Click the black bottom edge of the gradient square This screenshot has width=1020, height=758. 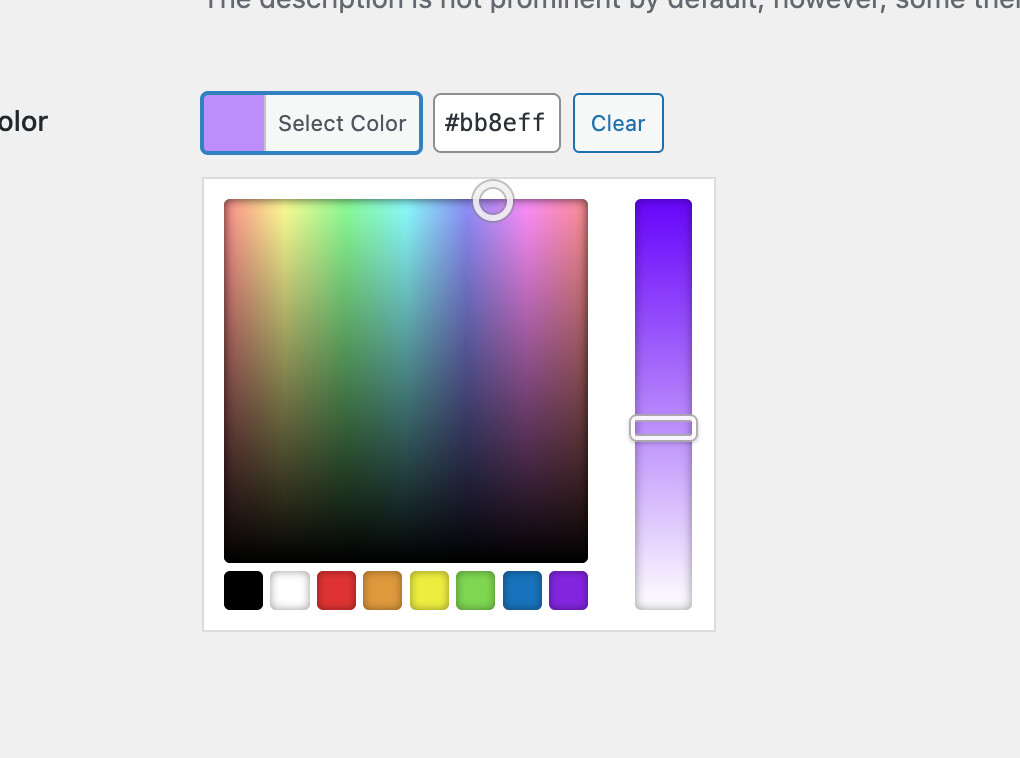click(x=405, y=553)
